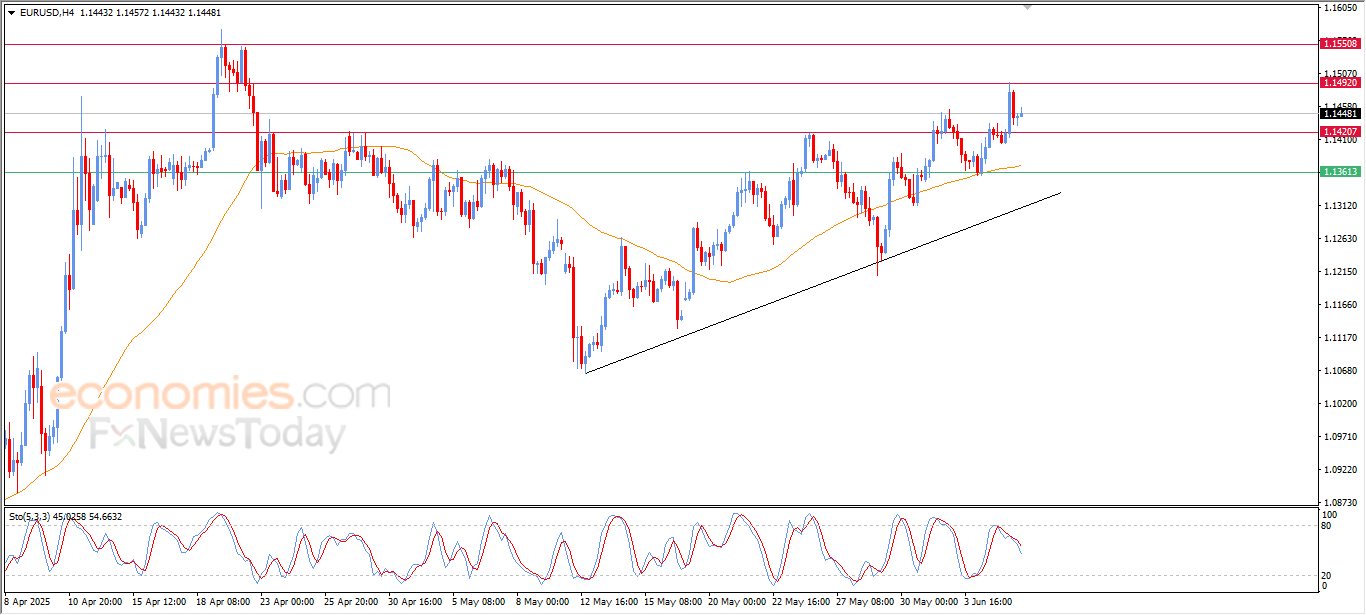Click the 22 May 16:00 time label
The height and width of the screenshot is (615, 1366).
(799, 603)
